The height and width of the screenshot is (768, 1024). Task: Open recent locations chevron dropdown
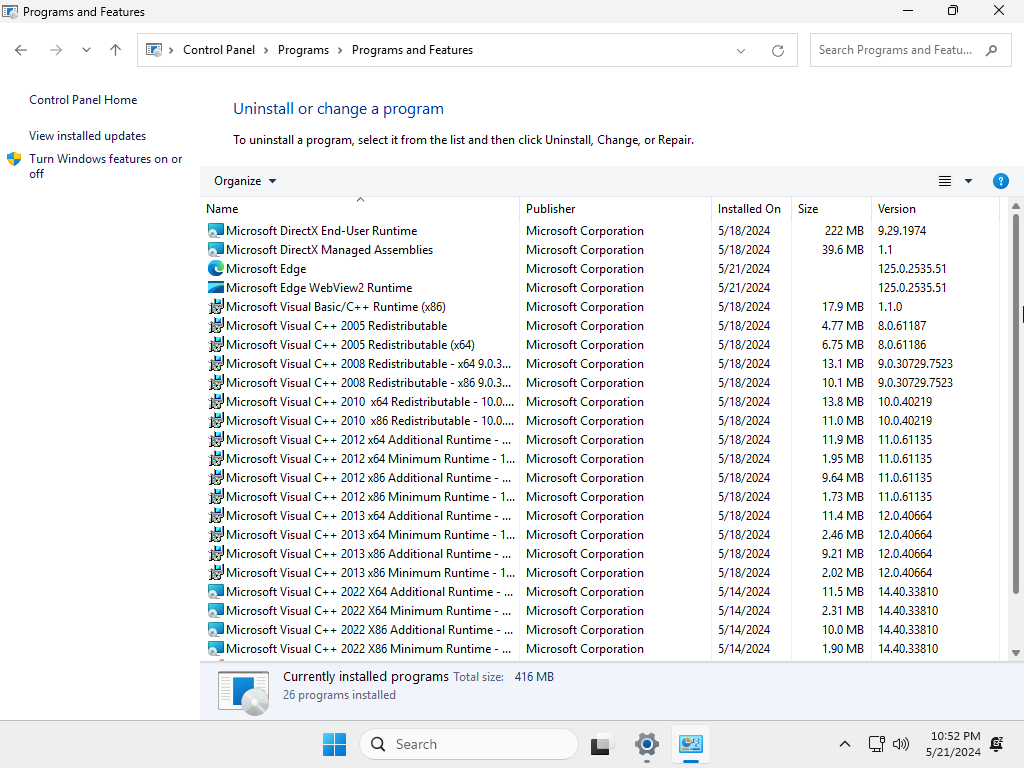[86, 50]
